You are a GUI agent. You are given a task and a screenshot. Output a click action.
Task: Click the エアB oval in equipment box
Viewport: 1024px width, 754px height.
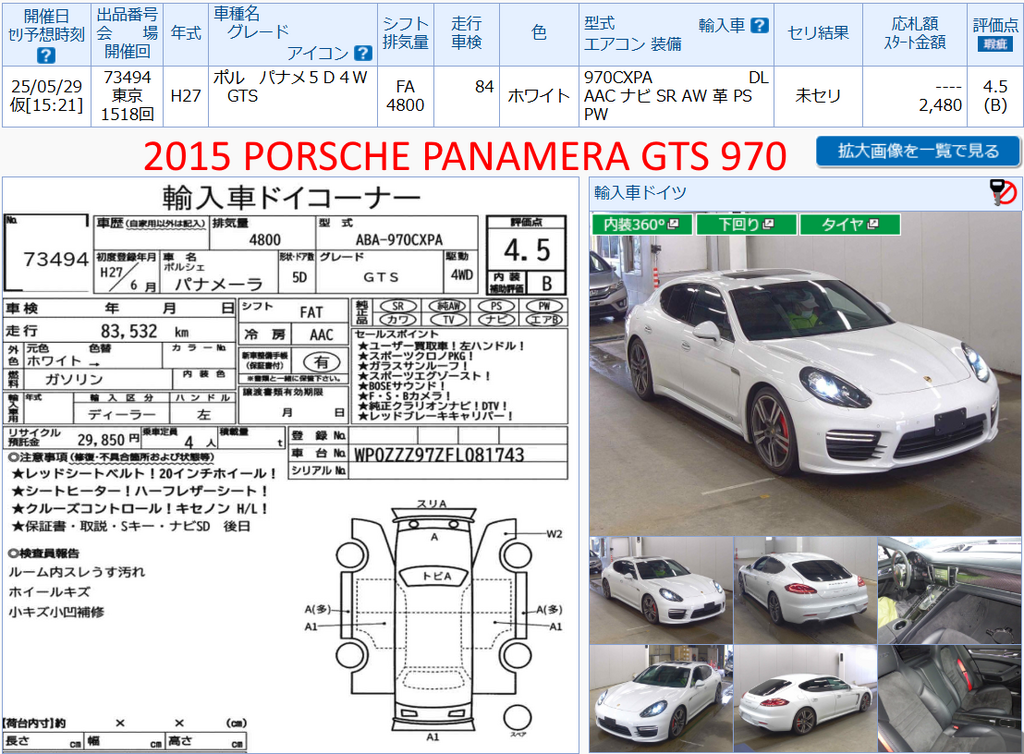pyautogui.click(x=544, y=320)
